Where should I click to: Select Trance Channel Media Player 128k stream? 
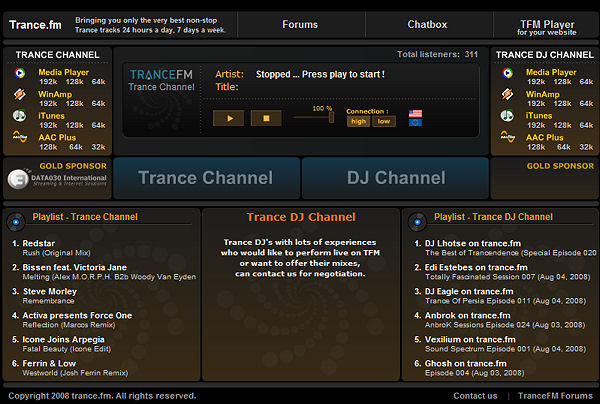74,82
